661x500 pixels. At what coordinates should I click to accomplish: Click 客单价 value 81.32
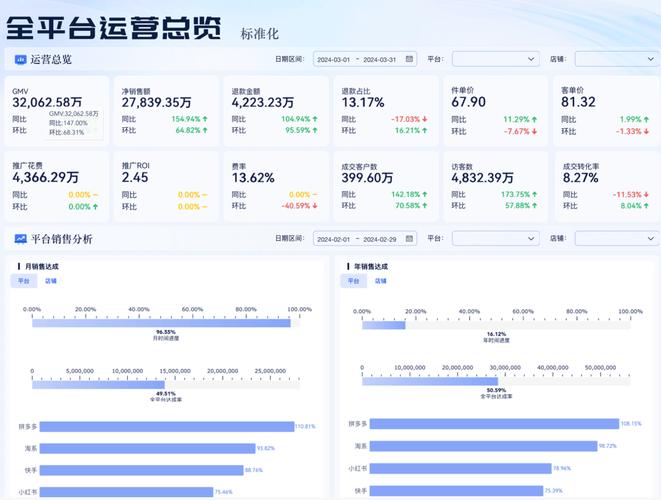click(x=578, y=102)
